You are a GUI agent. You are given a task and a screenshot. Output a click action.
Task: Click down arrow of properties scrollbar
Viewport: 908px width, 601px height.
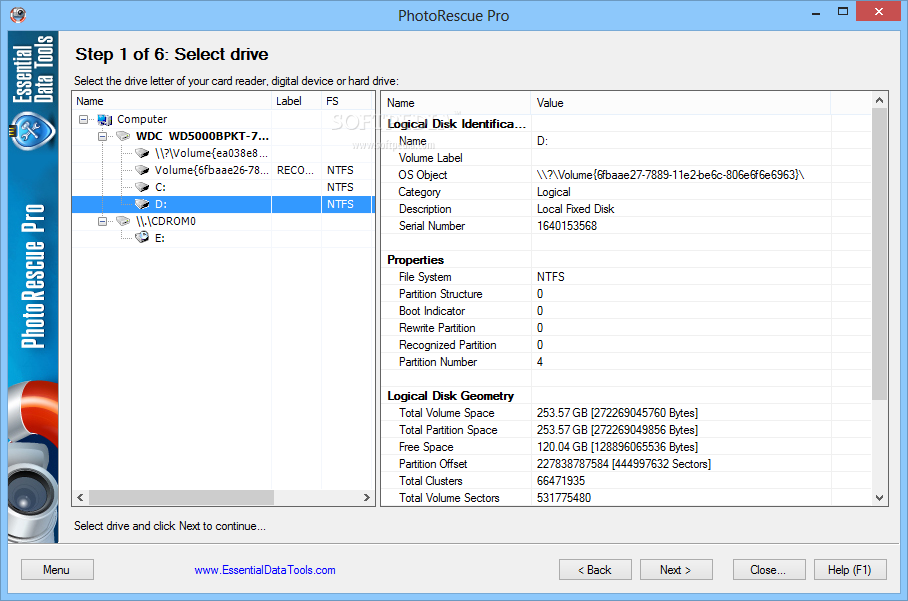pos(879,497)
